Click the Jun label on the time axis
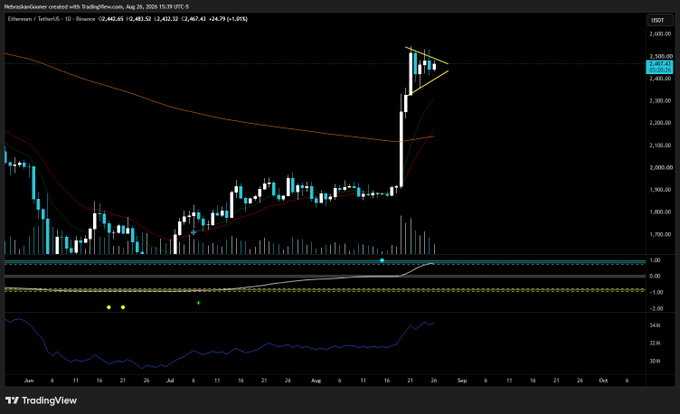The width and height of the screenshot is (680, 414). click(x=29, y=381)
